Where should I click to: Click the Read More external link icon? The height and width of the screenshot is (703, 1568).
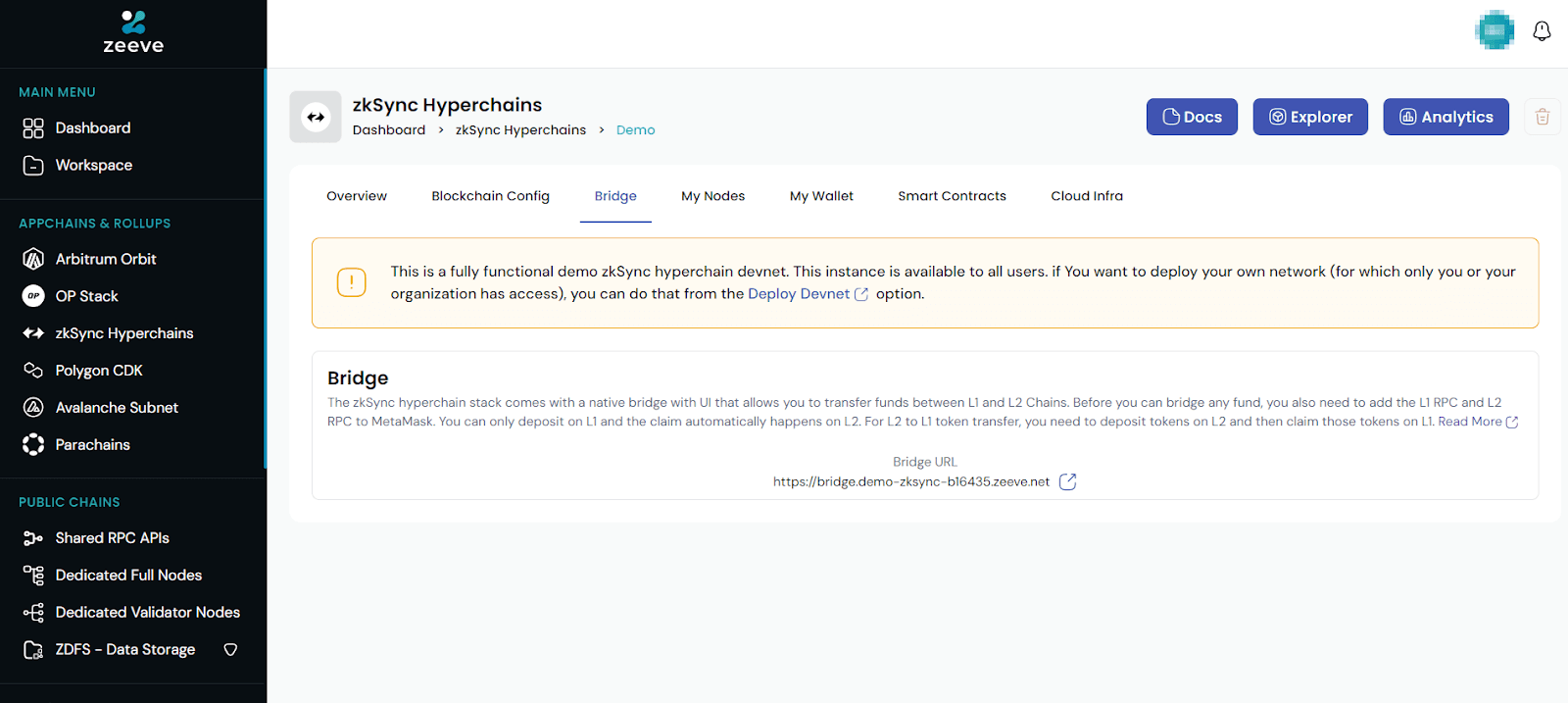coord(1512,423)
